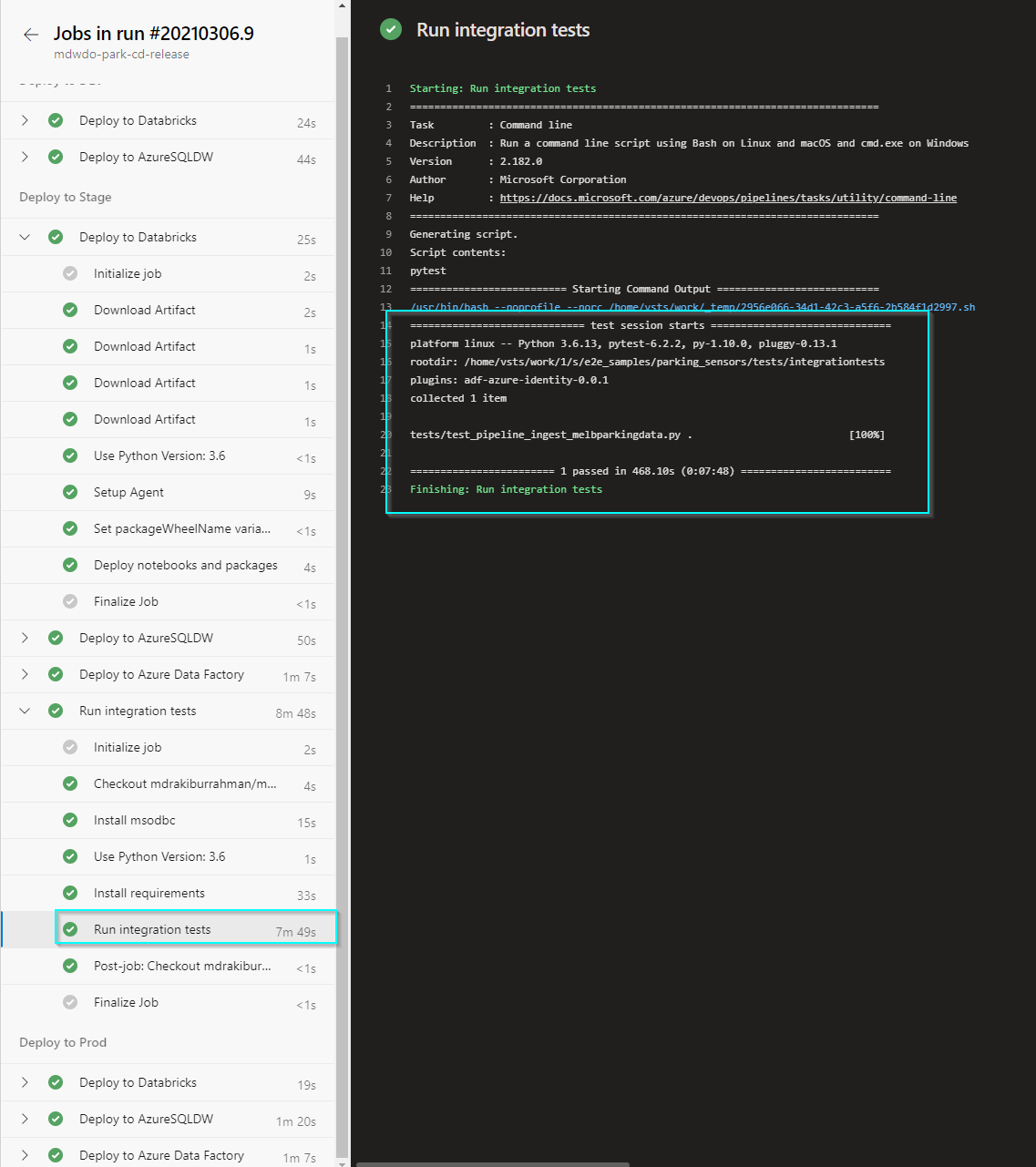1036x1167 pixels.
Task: Click success icon next to Install msodbc step
Action: pos(70,820)
